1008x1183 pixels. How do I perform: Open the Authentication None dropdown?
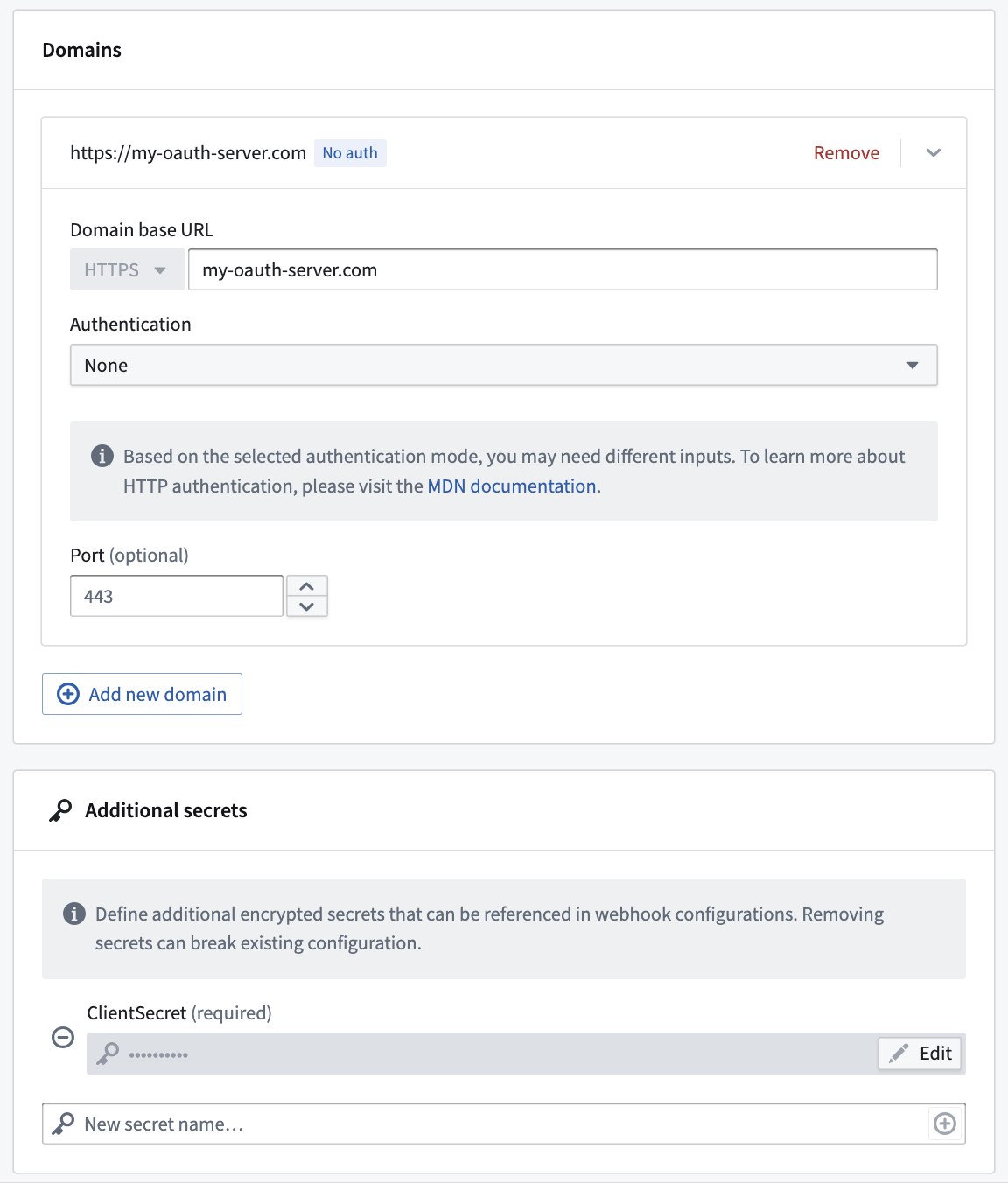504,365
